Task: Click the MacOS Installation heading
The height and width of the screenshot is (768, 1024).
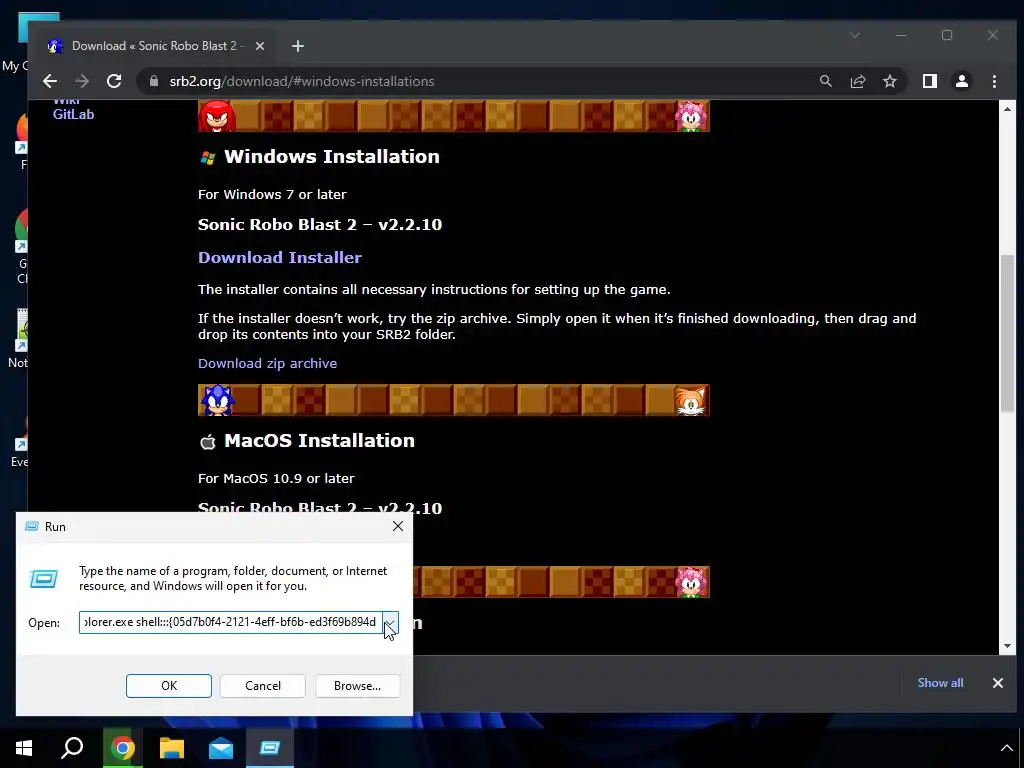Action: pyautogui.click(x=319, y=441)
